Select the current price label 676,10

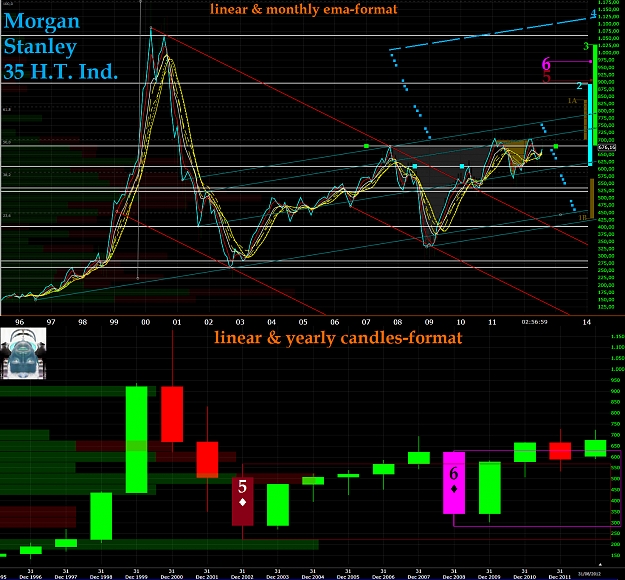coord(607,147)
